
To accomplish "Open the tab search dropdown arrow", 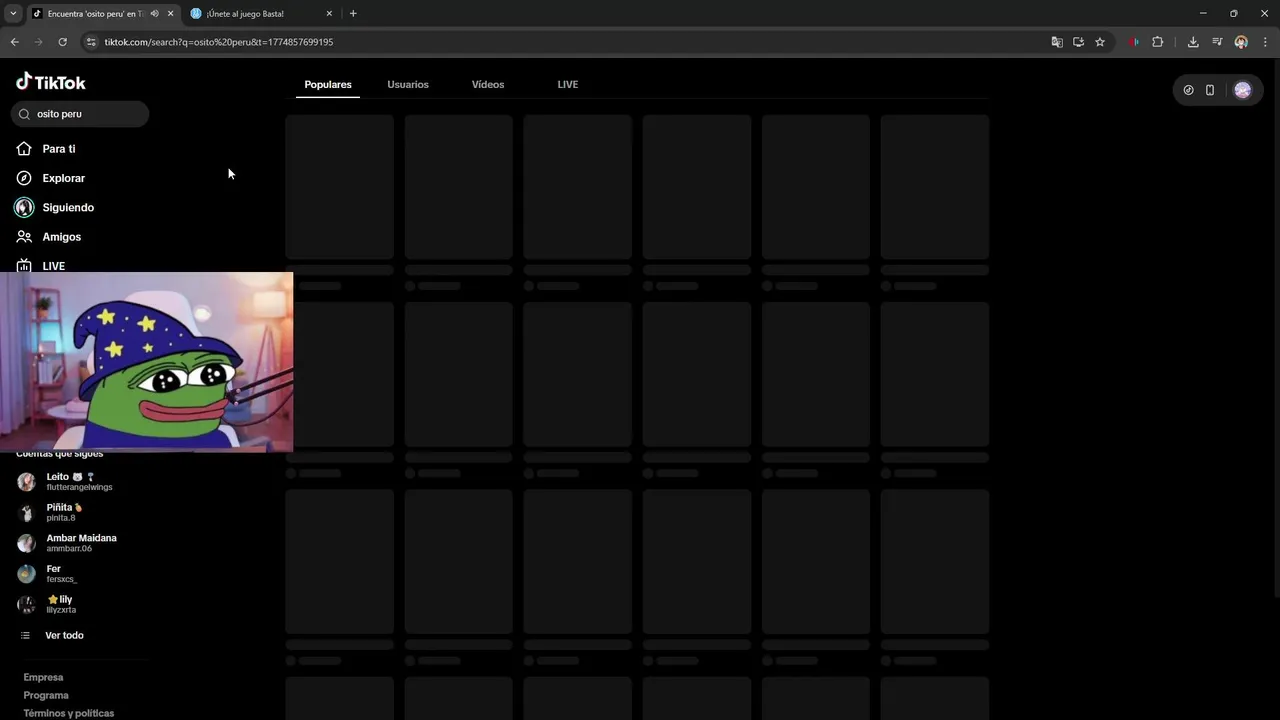I will [x=13, y=14].
